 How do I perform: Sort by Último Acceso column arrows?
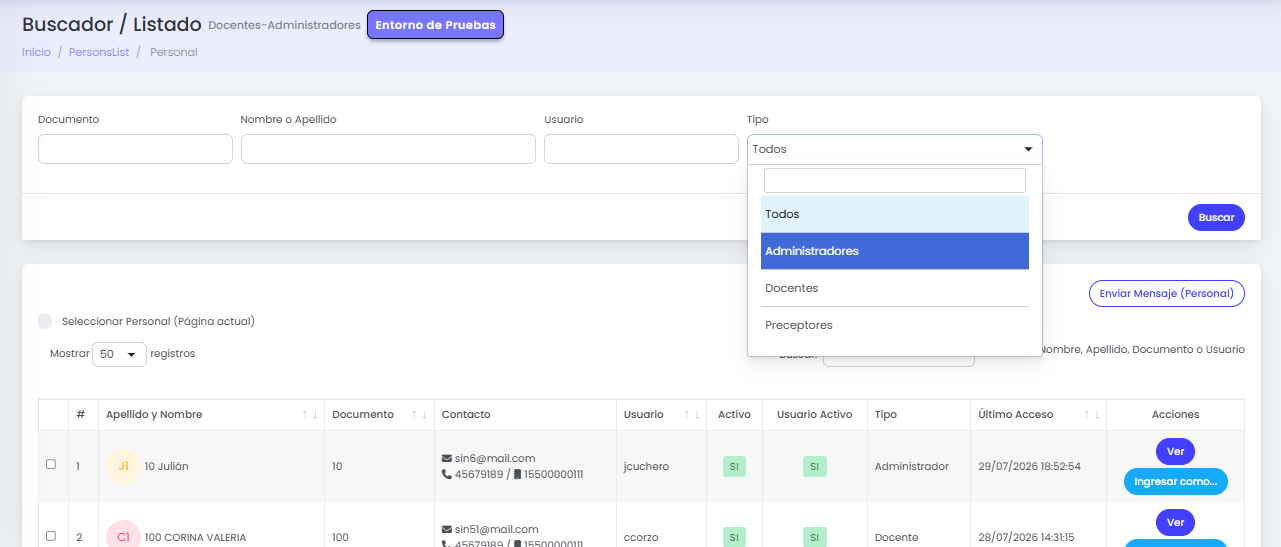[x=1092, y=414]
